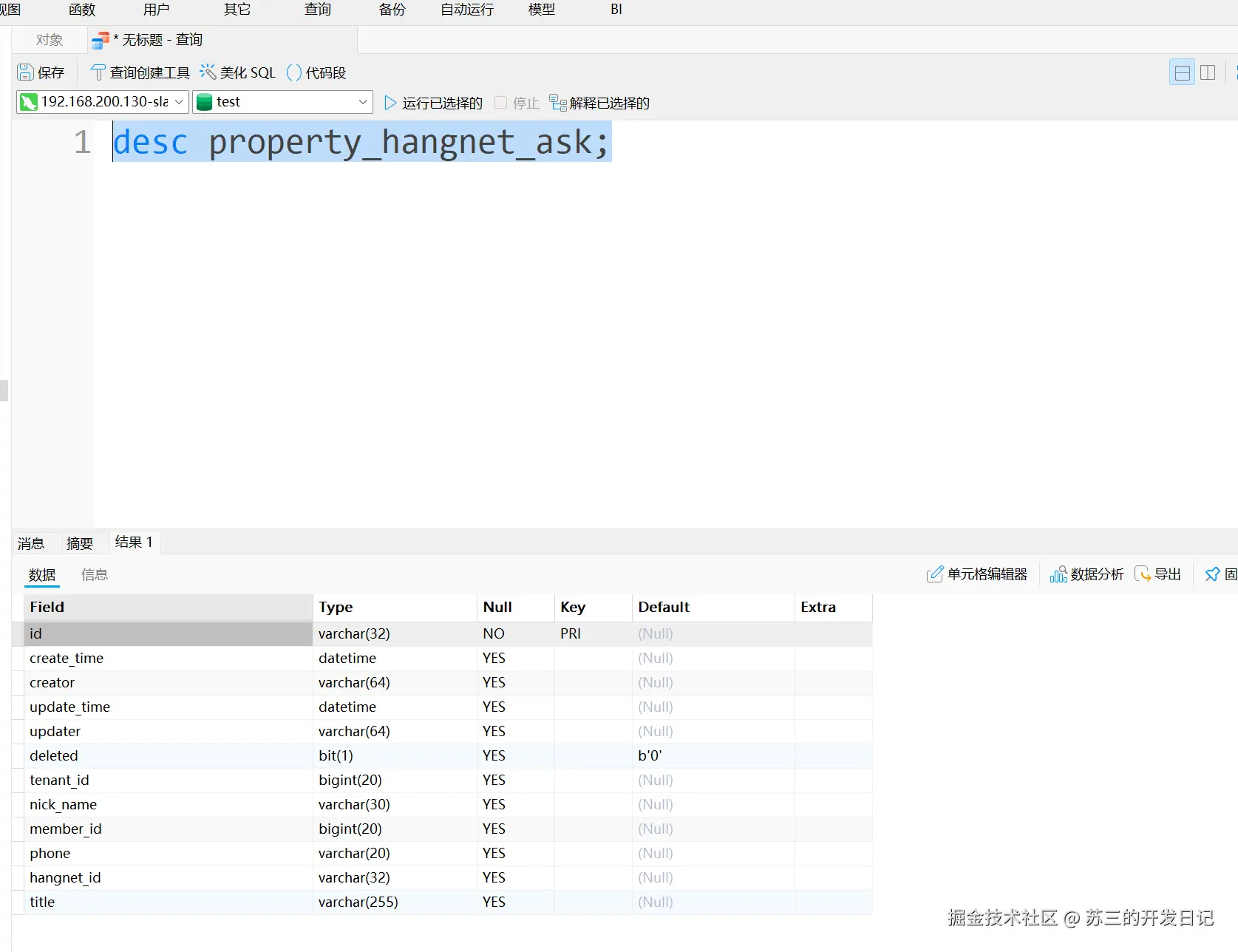
Task: Switch to the 信息 sub-tab
Action: 95,575
